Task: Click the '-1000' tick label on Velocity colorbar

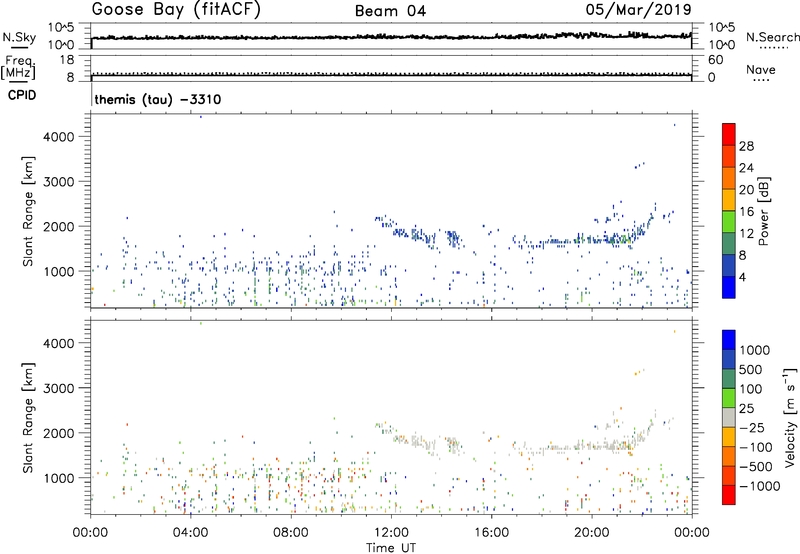Action: coord(759,486)
